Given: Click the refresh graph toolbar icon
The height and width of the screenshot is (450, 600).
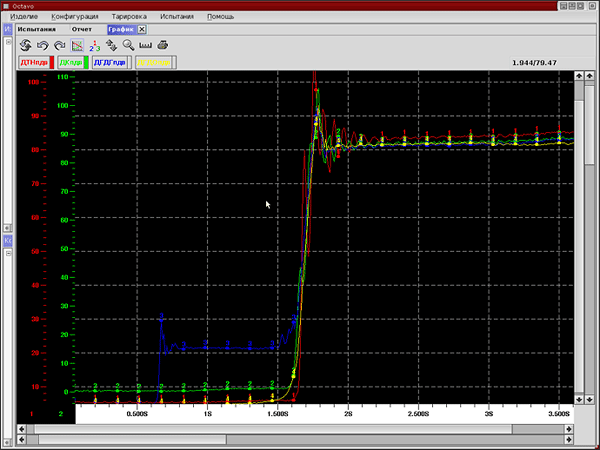Looking at the screenshot, I should (x=25, y=45).
